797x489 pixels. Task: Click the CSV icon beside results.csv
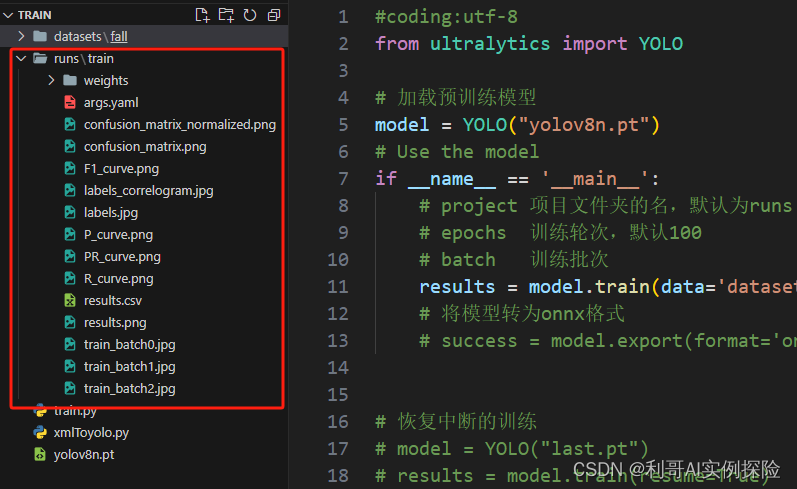(70, 300)
